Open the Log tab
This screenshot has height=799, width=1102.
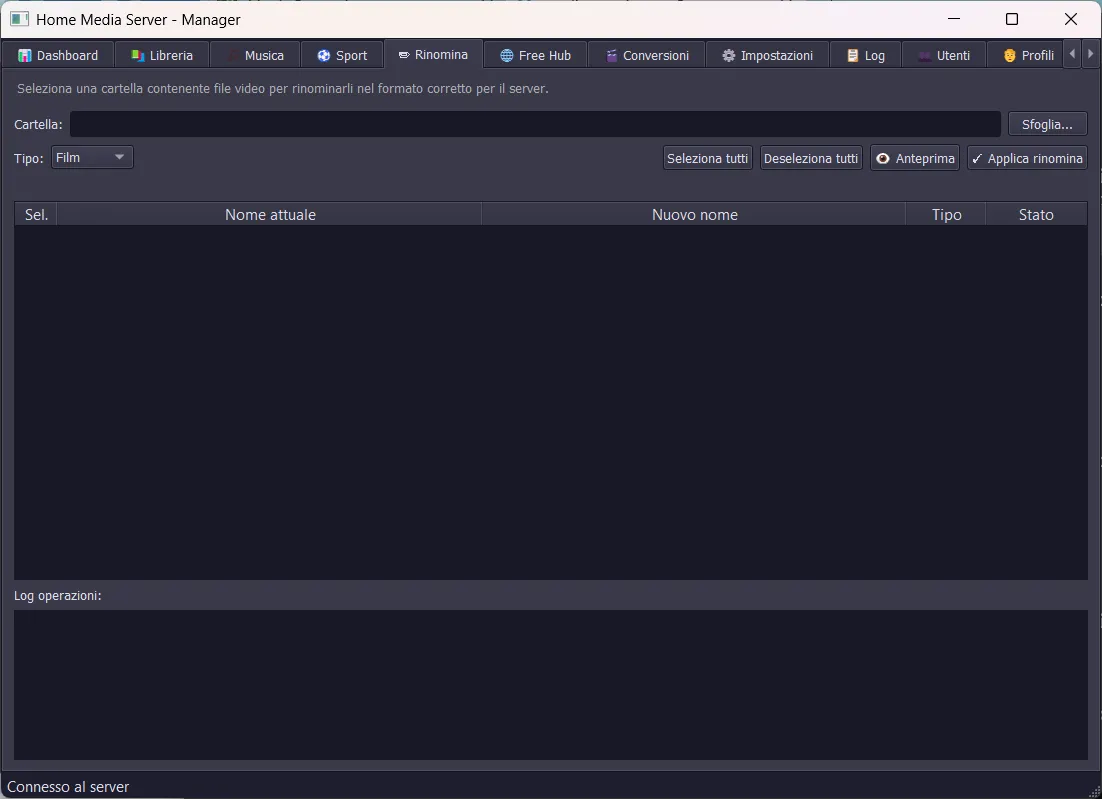click(x=865, y=55)
